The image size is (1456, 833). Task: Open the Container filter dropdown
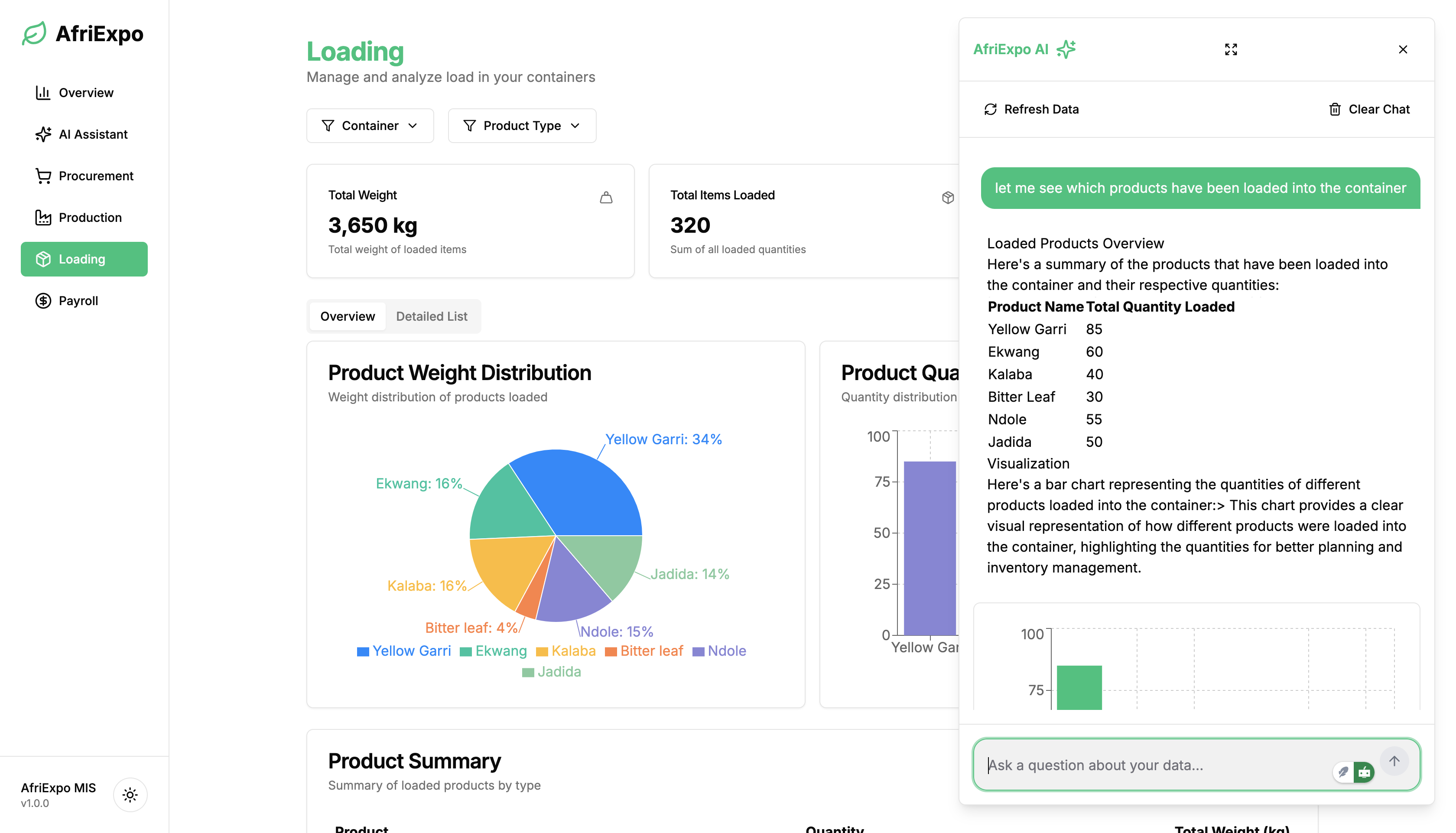(x=370, y=126)
